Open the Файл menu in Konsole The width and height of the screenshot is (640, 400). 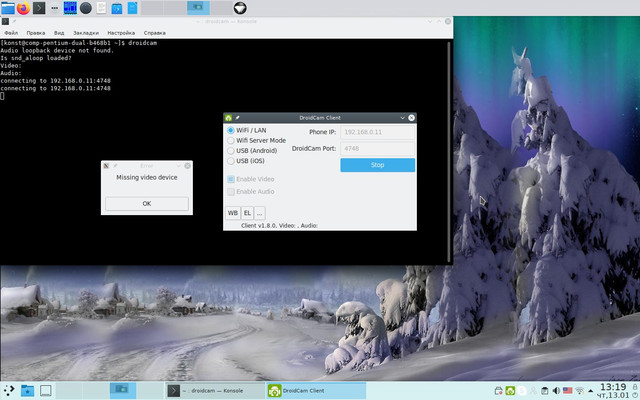coord(11,33)
